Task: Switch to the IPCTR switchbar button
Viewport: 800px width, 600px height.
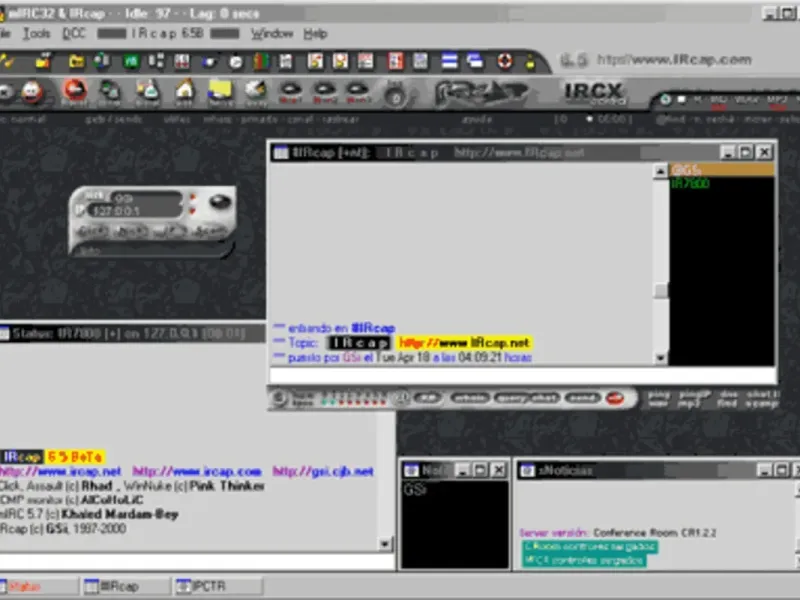Action: point(218,586)
